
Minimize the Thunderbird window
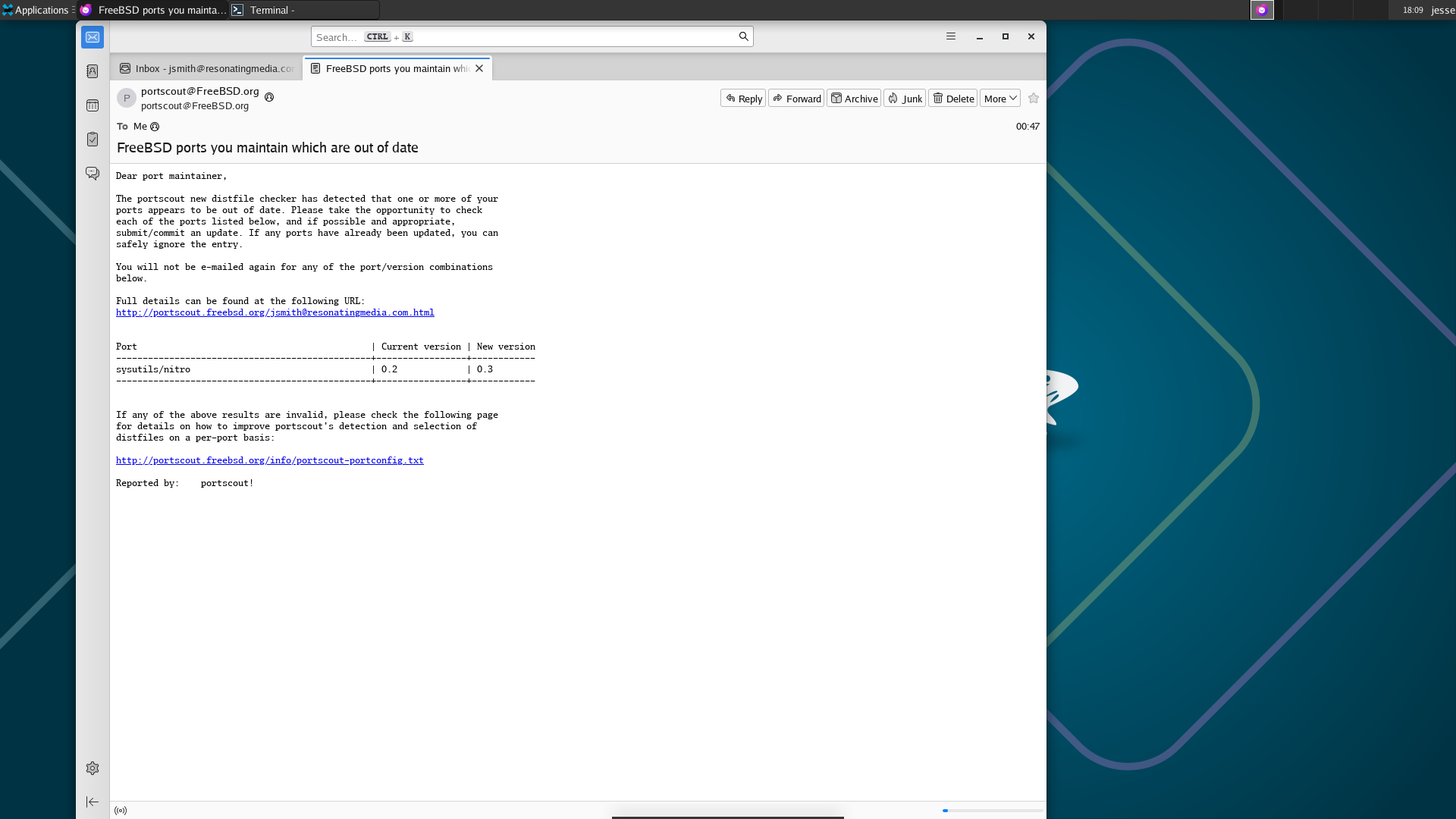(x=980, y=36)
